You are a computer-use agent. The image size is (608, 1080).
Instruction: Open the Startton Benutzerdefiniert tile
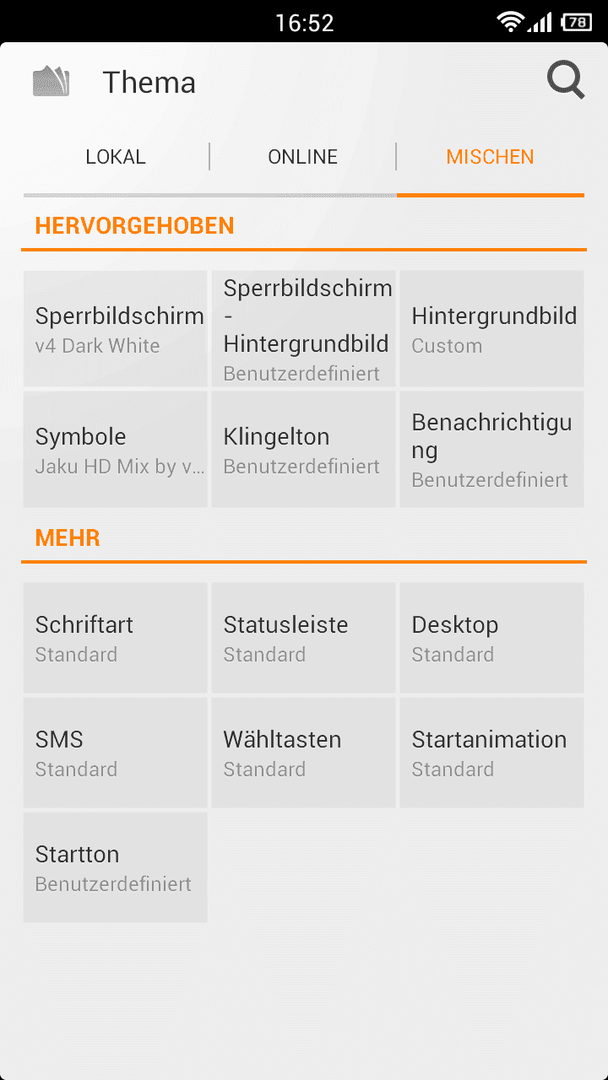tap(115, 867)
